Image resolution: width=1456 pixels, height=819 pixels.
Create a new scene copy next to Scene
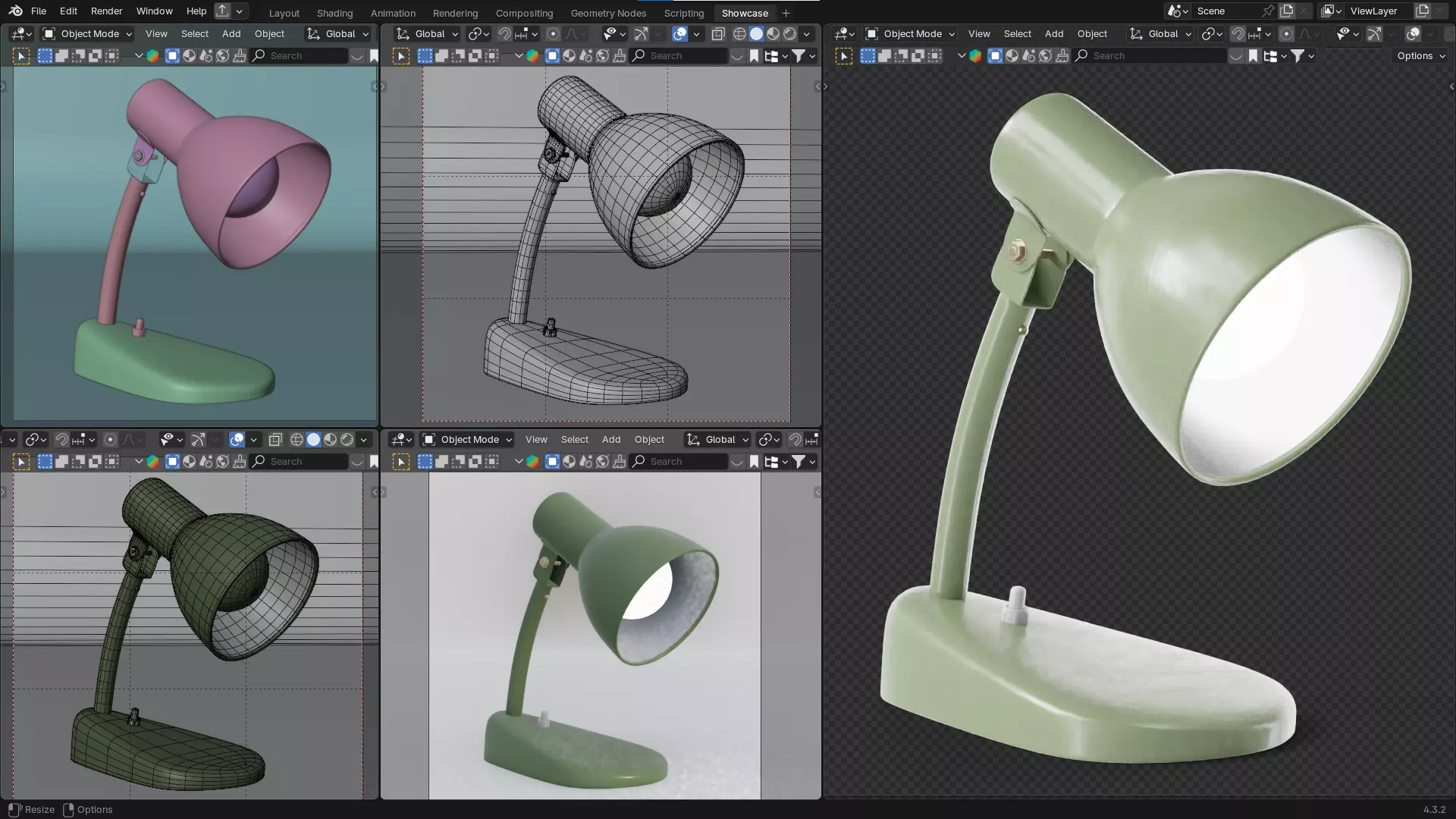click(x=1287, y=11)
